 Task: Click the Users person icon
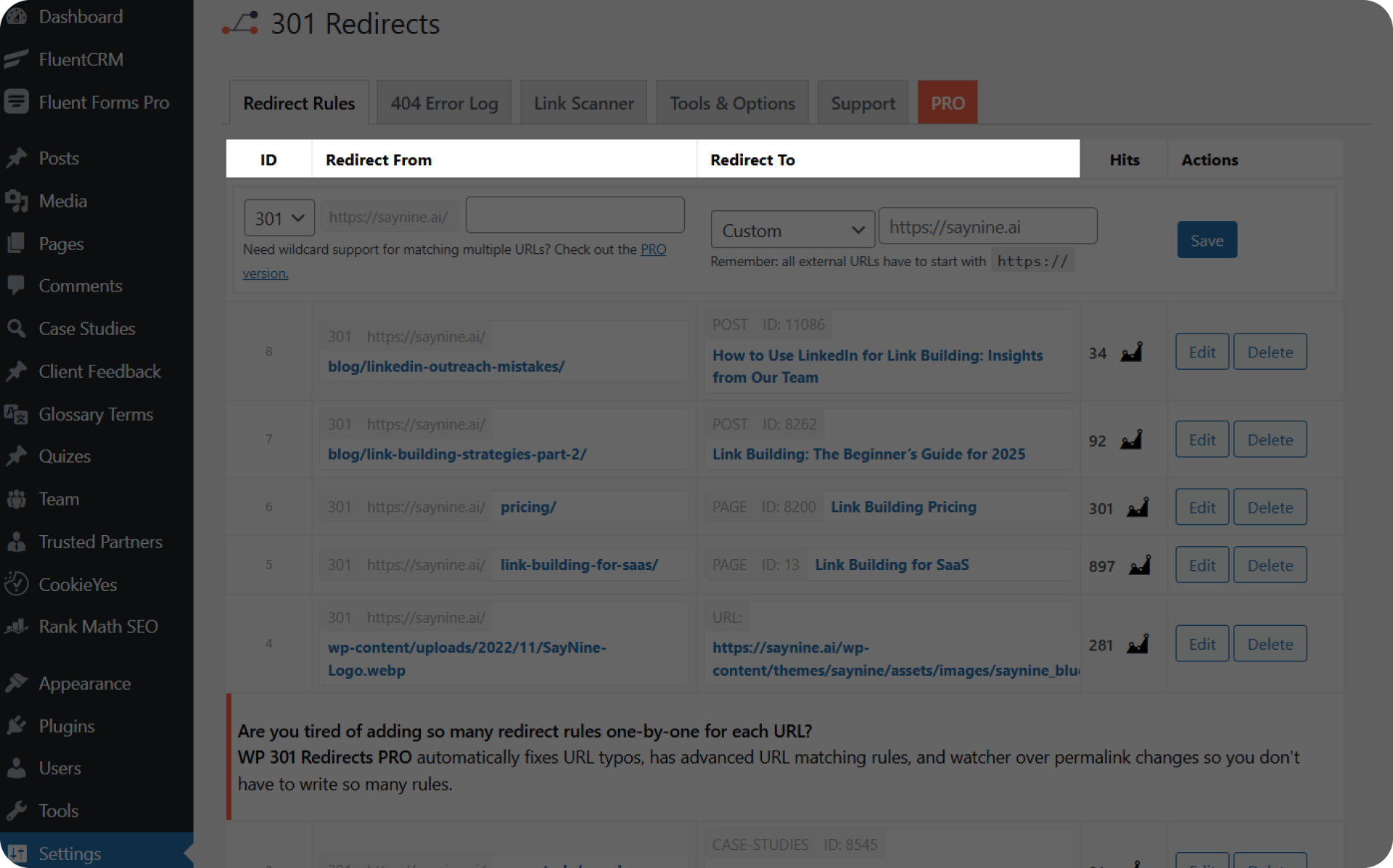click(17, 767)
